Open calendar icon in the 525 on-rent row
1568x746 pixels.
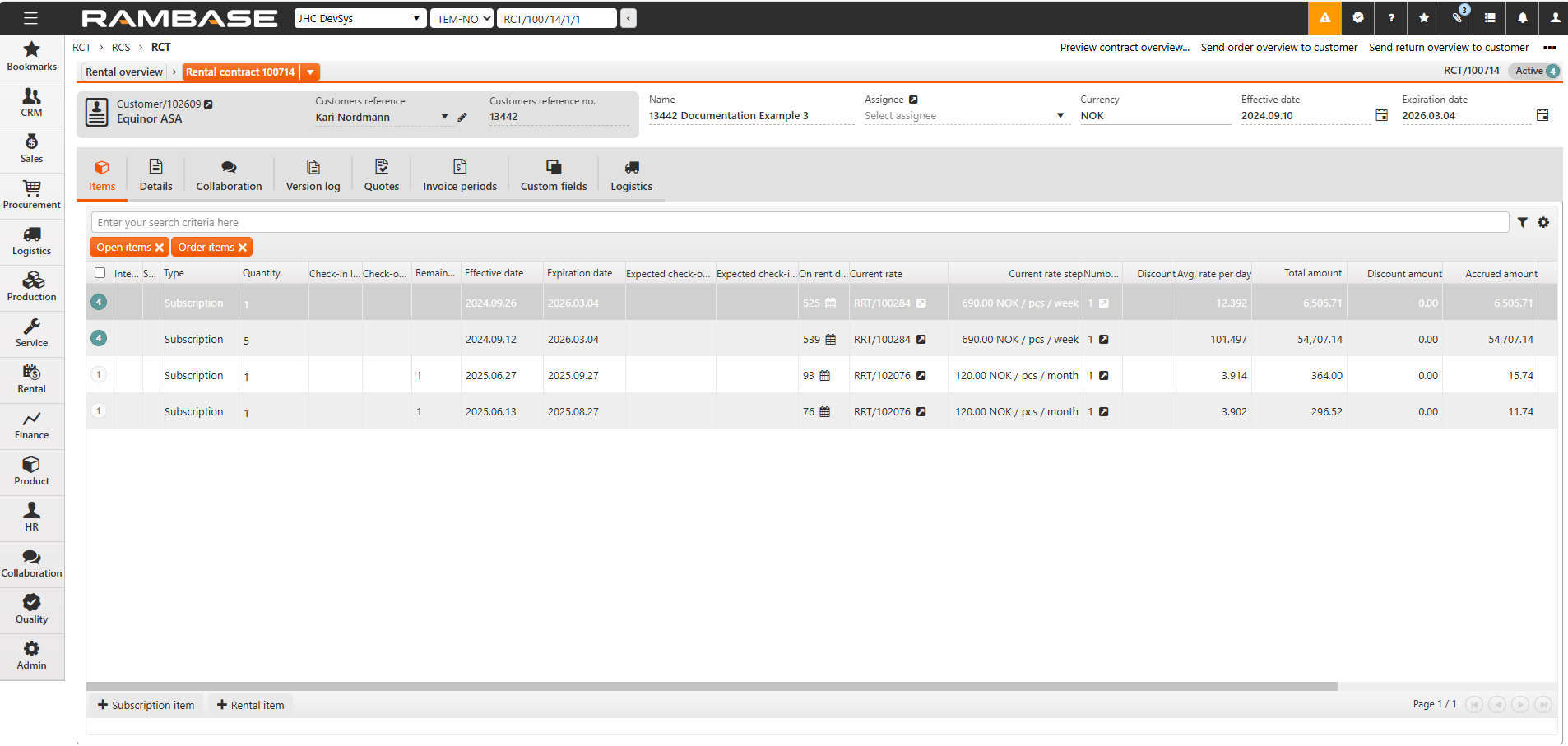point(830,303)
